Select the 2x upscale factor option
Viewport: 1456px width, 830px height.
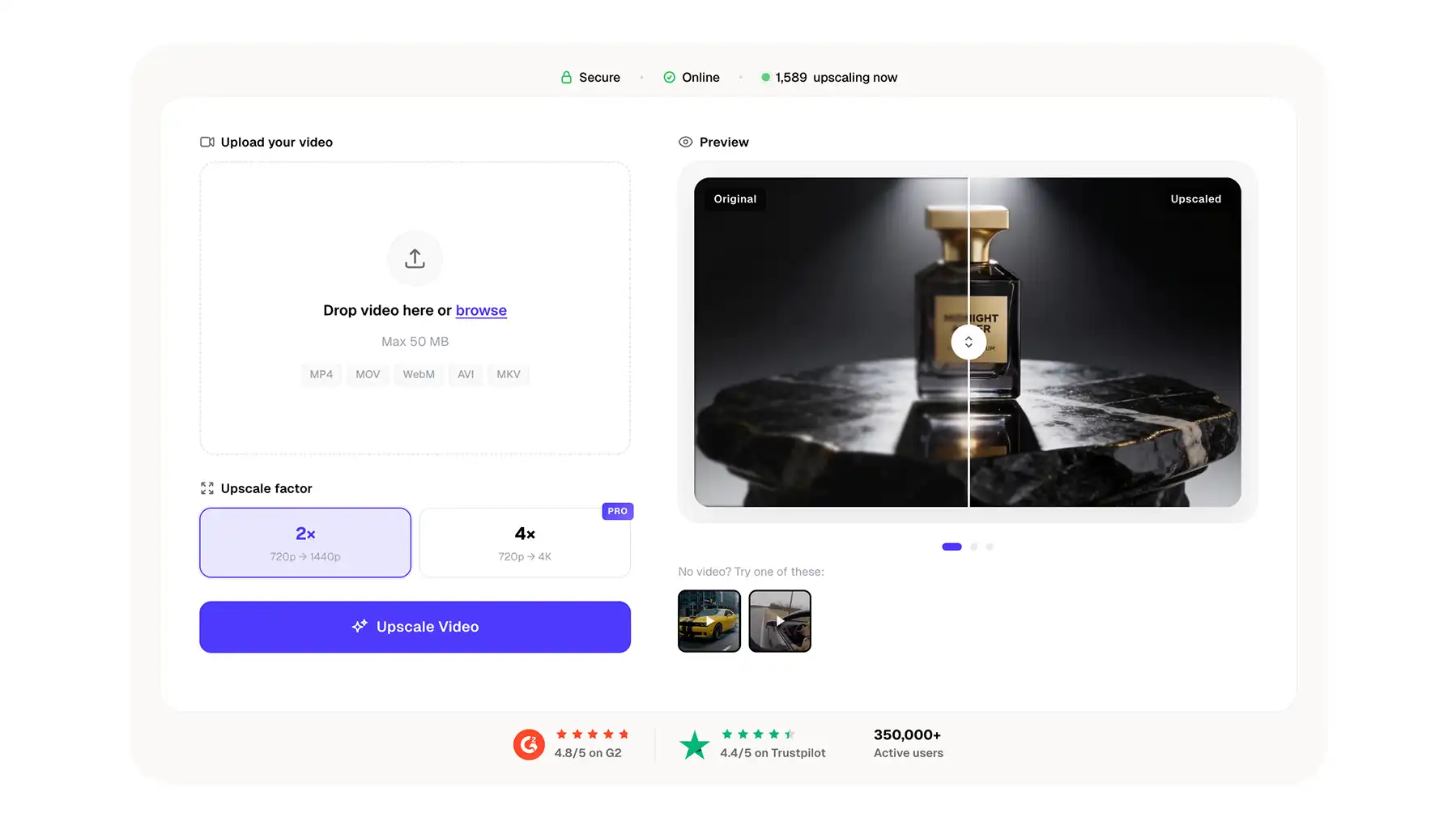pyautogui.click(x=305, y=543)
